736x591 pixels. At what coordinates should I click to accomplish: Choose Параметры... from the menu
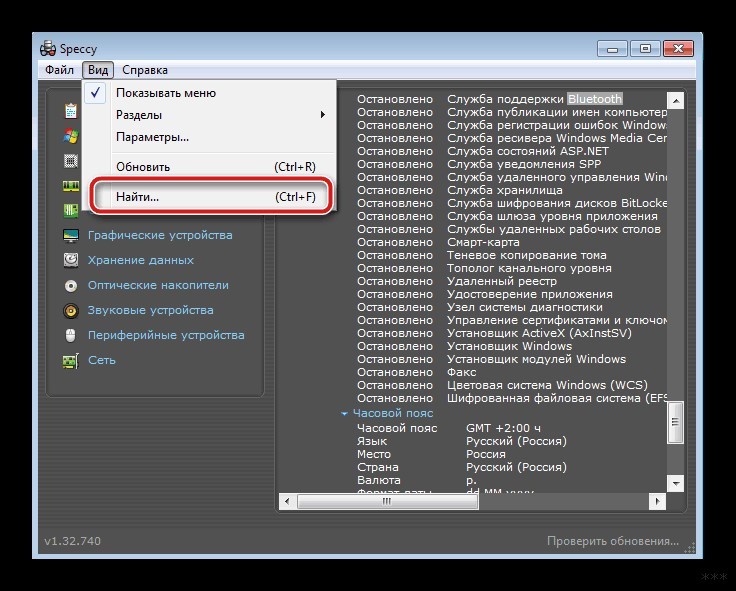click(x=209, y=137)
